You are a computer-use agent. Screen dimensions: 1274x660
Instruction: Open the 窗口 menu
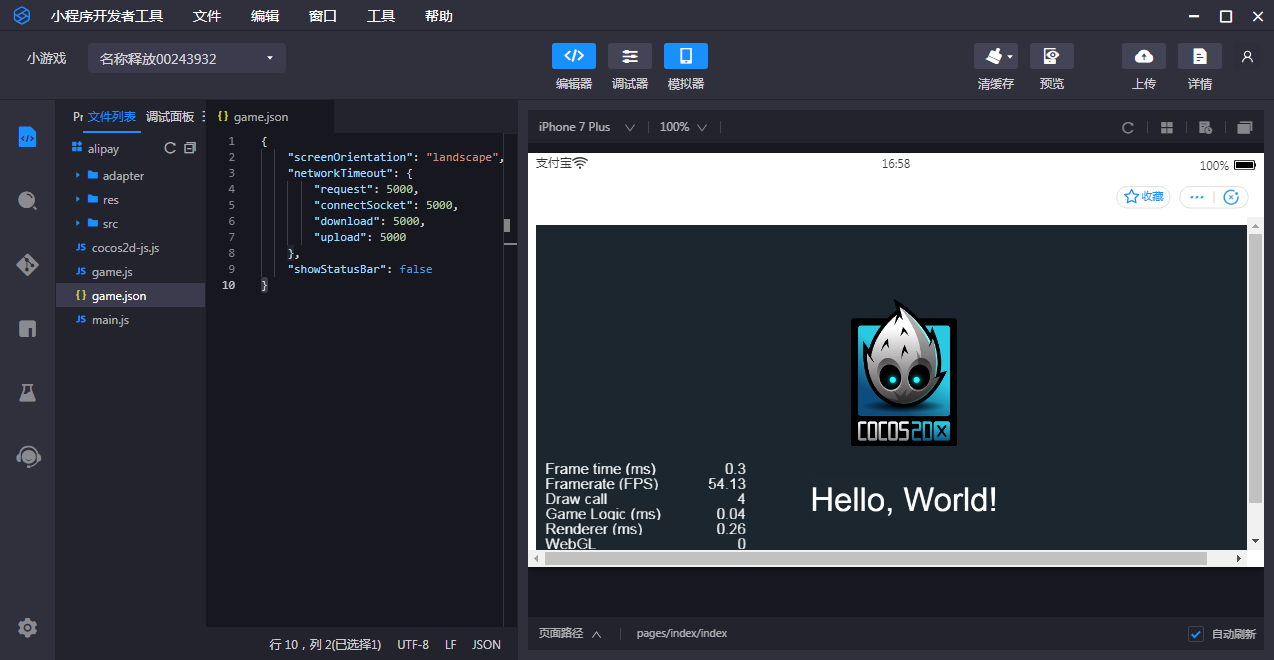click(323, 16)
